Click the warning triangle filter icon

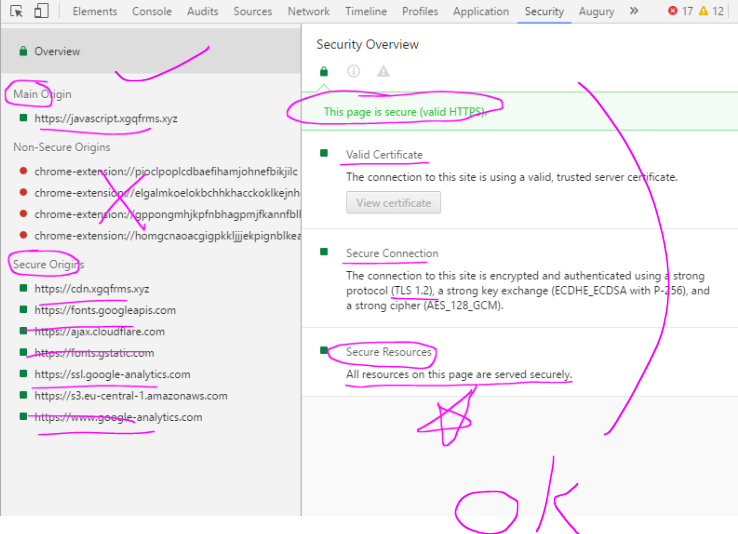[x=383, y=71]
